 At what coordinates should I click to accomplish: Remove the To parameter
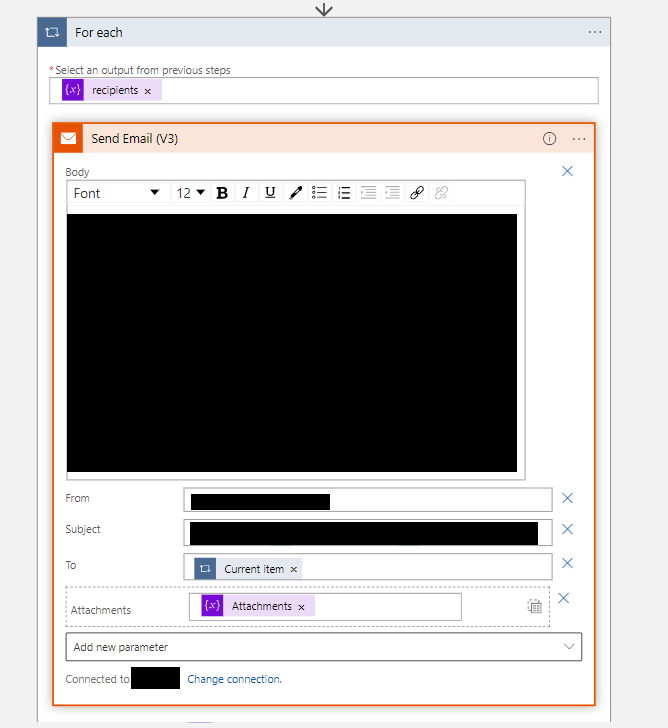pos(567,563)
